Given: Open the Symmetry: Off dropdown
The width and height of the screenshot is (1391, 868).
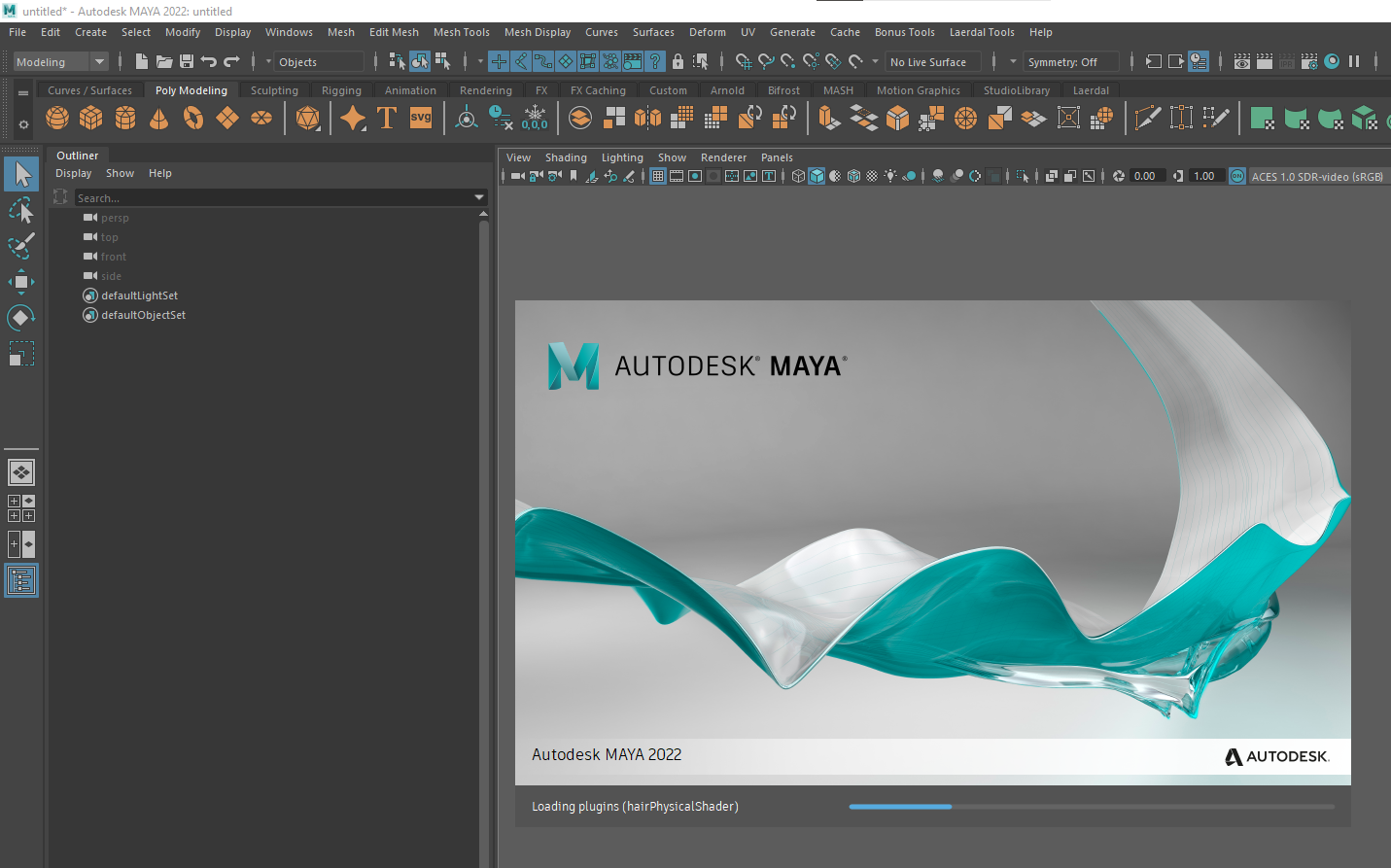Looking at the screenshot, I should tap(1070, 61).
